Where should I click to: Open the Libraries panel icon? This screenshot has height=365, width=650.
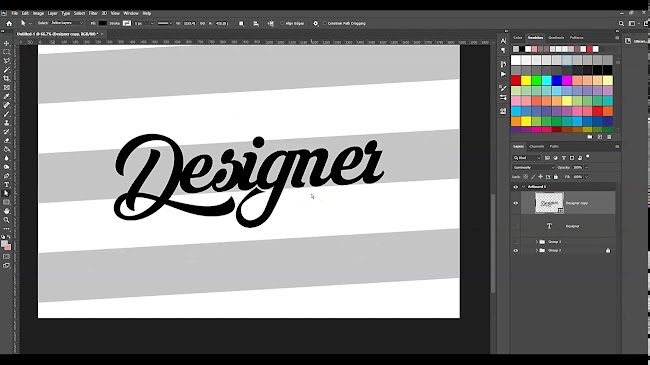point(628,41)
